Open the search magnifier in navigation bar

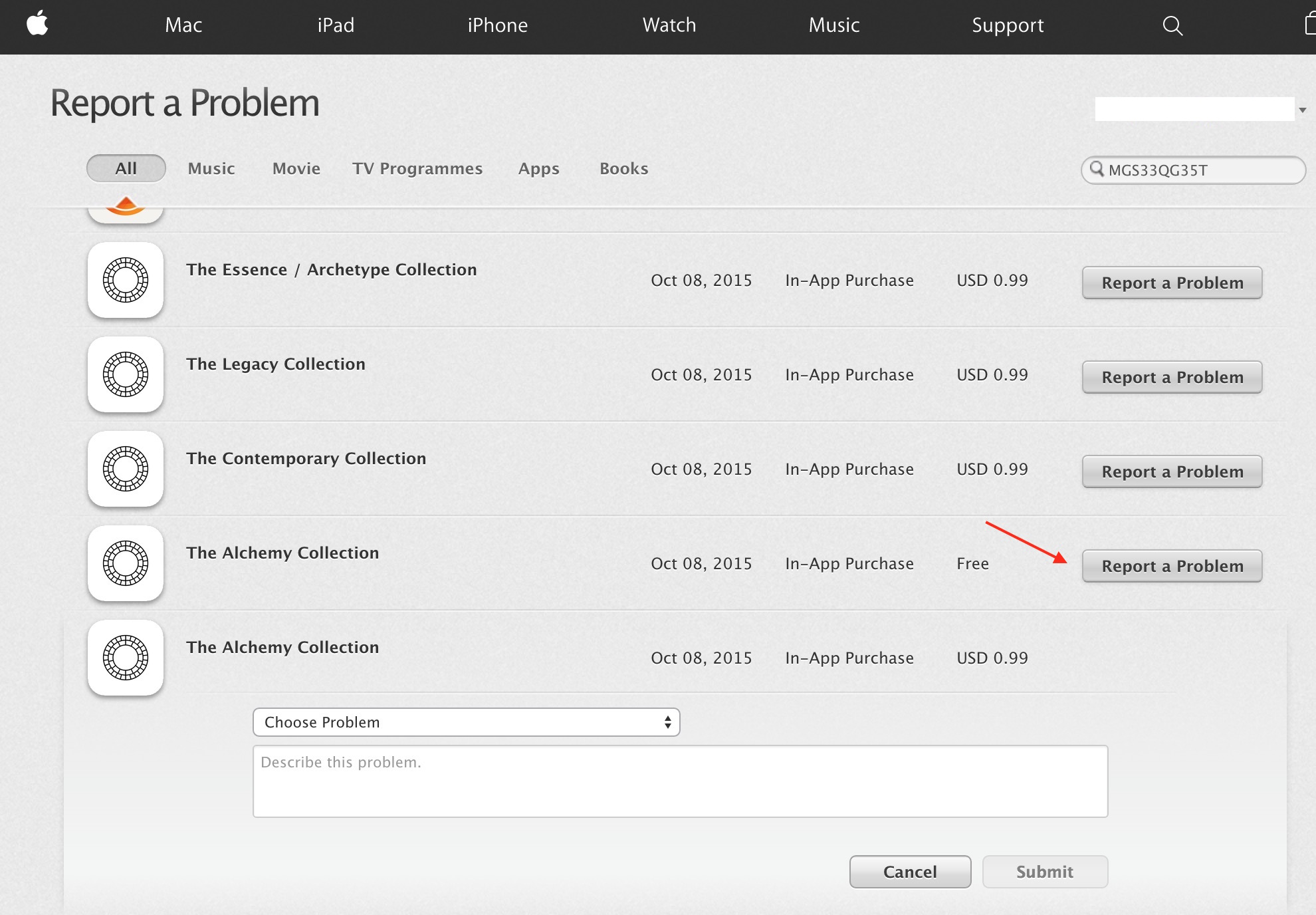tap(1172, 25)
